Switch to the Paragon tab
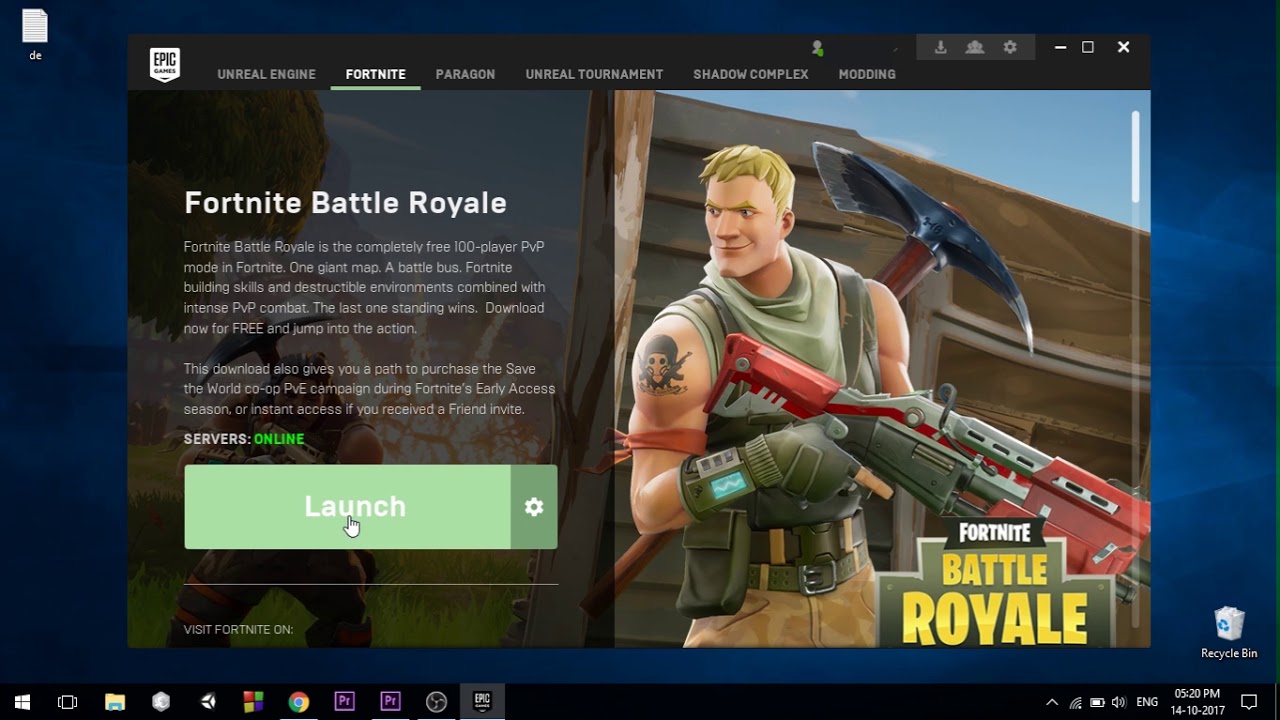 (x=465, y=74)
